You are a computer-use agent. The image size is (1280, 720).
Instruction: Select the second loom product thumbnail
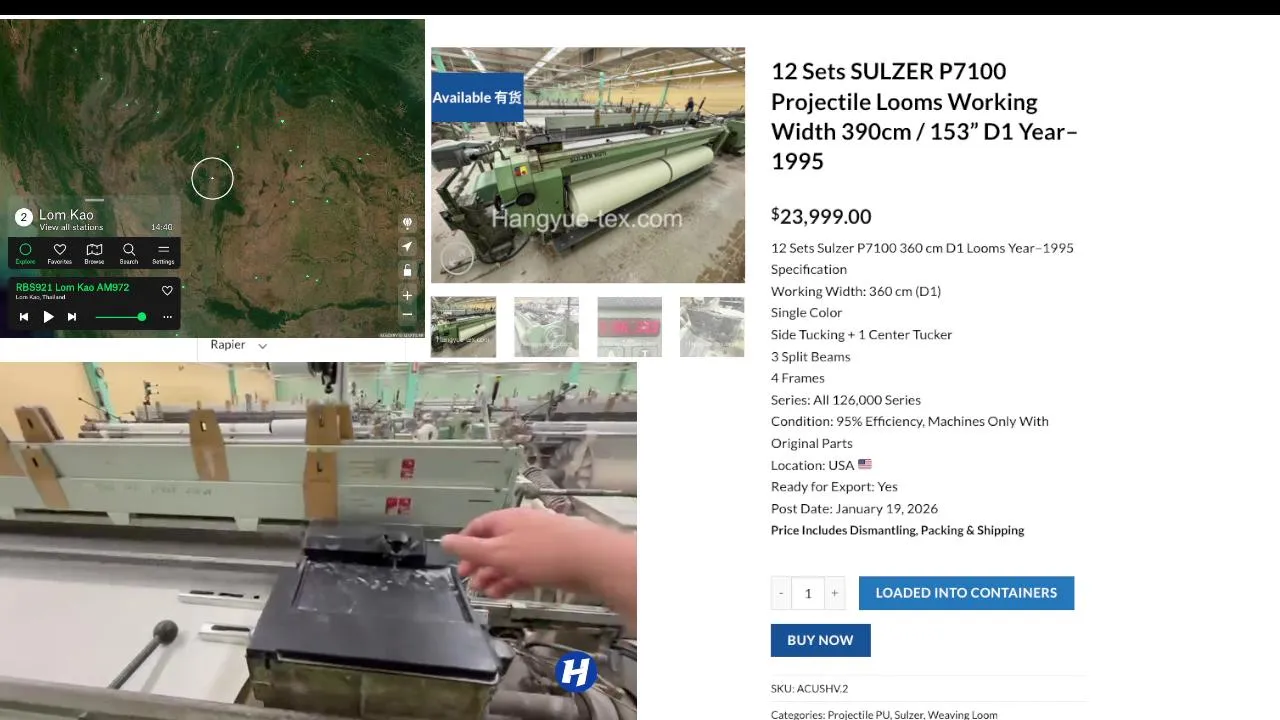click(x=546, y=327)
